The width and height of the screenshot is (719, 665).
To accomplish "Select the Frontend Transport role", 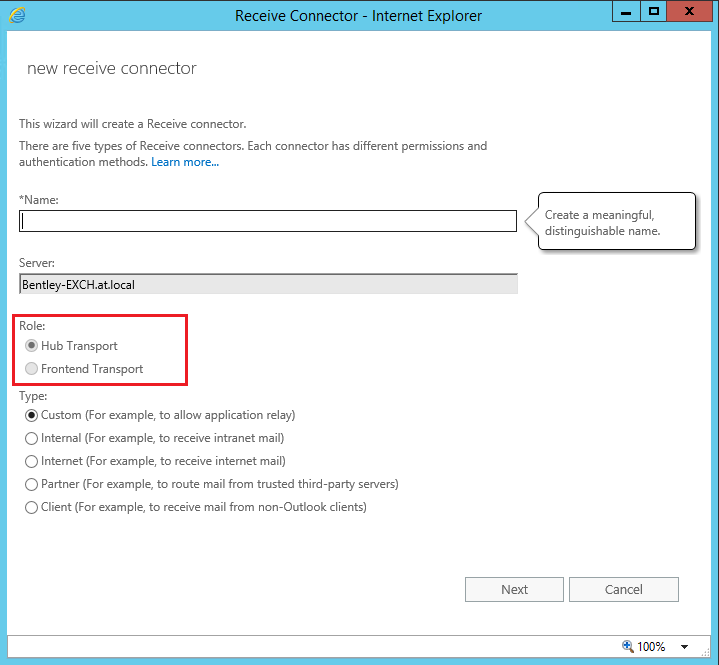I will (31, 368).
